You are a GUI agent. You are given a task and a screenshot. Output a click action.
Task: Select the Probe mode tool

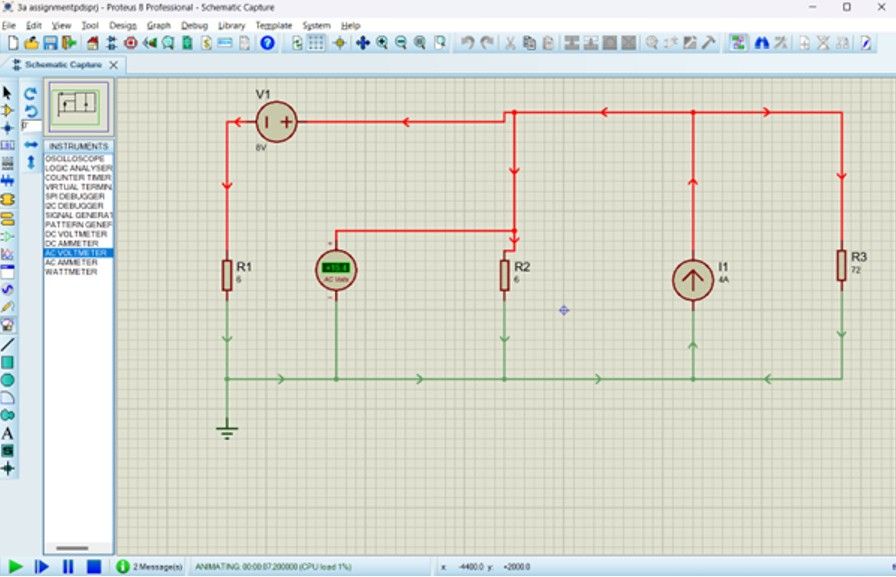[x=7, y=307]
